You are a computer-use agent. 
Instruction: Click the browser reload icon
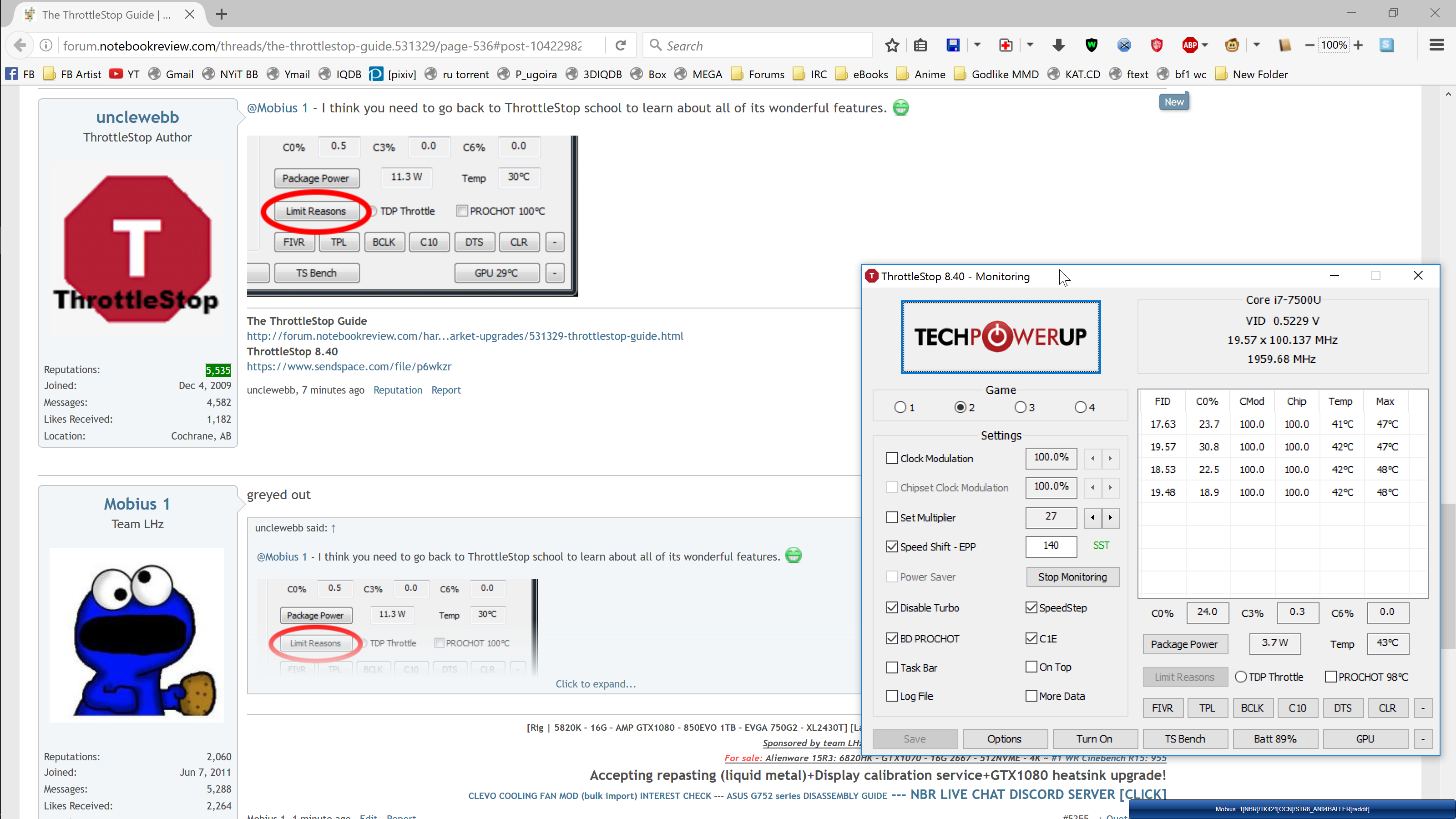pyautogui.click(x=621, y=45)
